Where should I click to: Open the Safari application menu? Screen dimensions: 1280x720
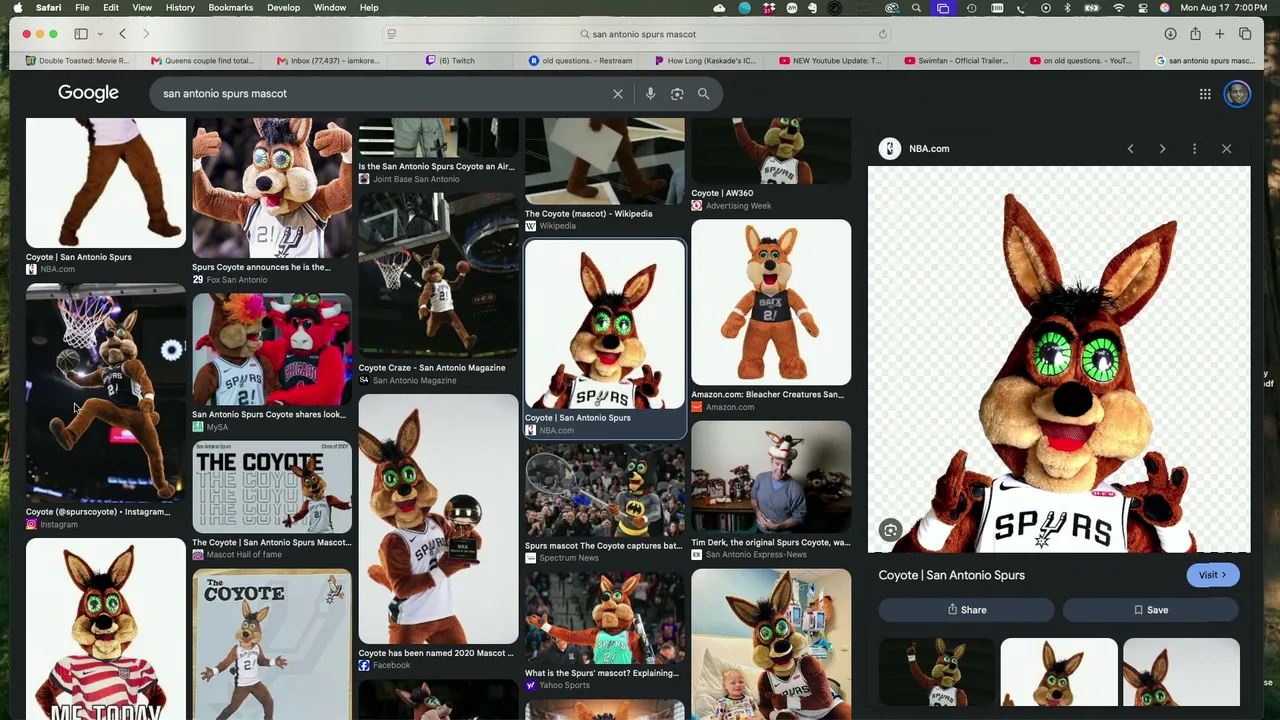(48, 8)
